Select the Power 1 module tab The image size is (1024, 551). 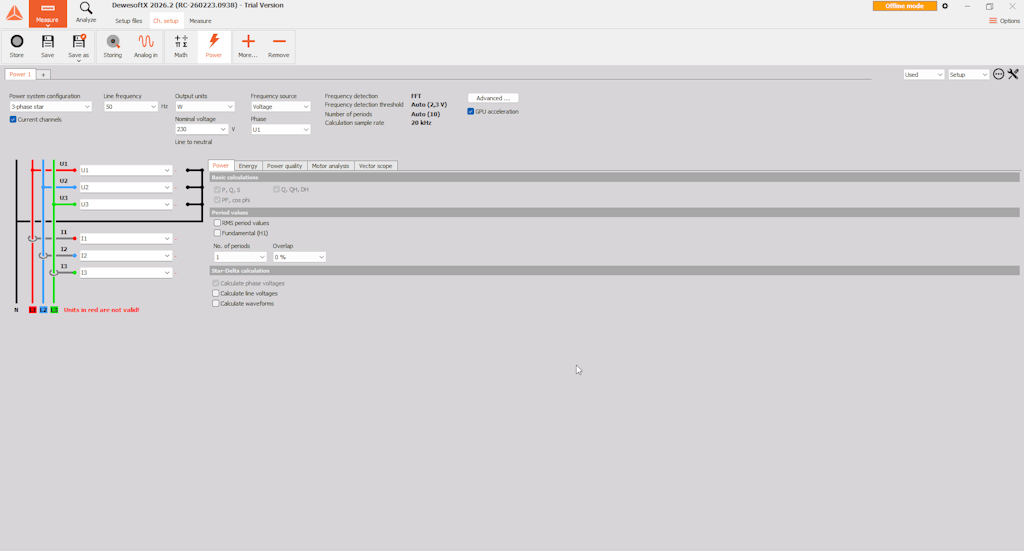pyautogui.click(x=20, y=74)
